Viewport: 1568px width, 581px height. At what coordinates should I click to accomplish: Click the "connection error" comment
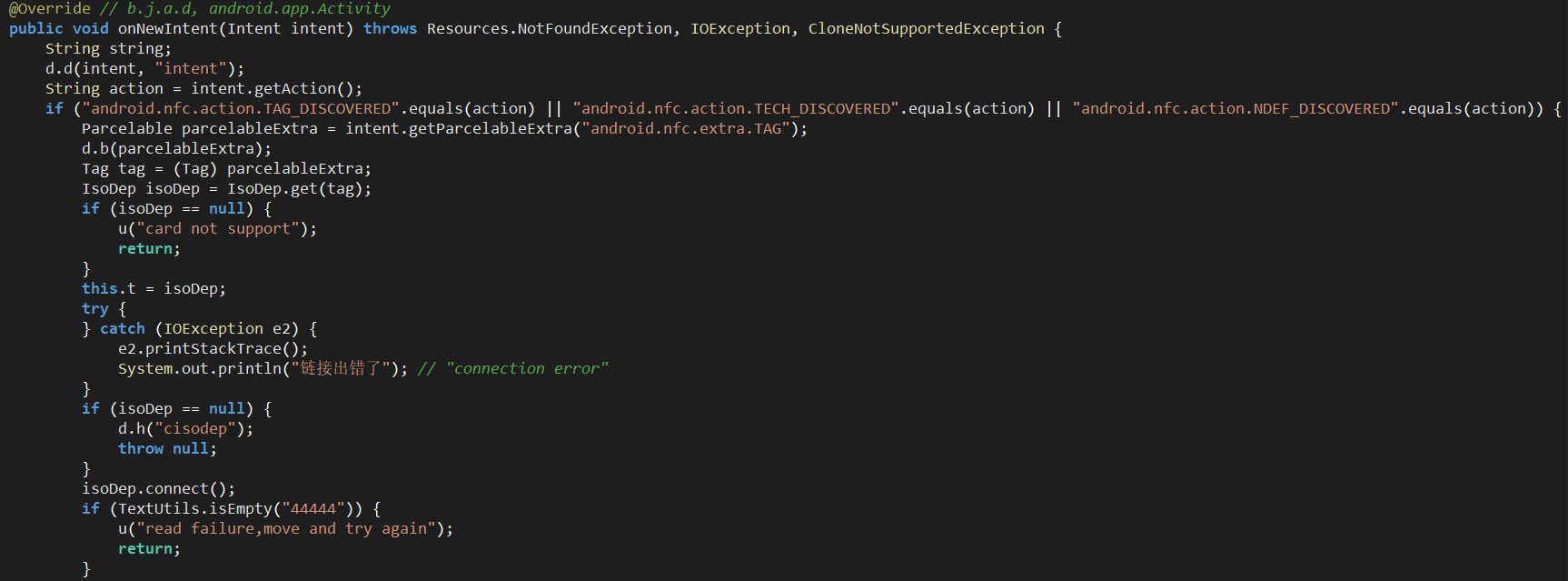coord(513,369)
